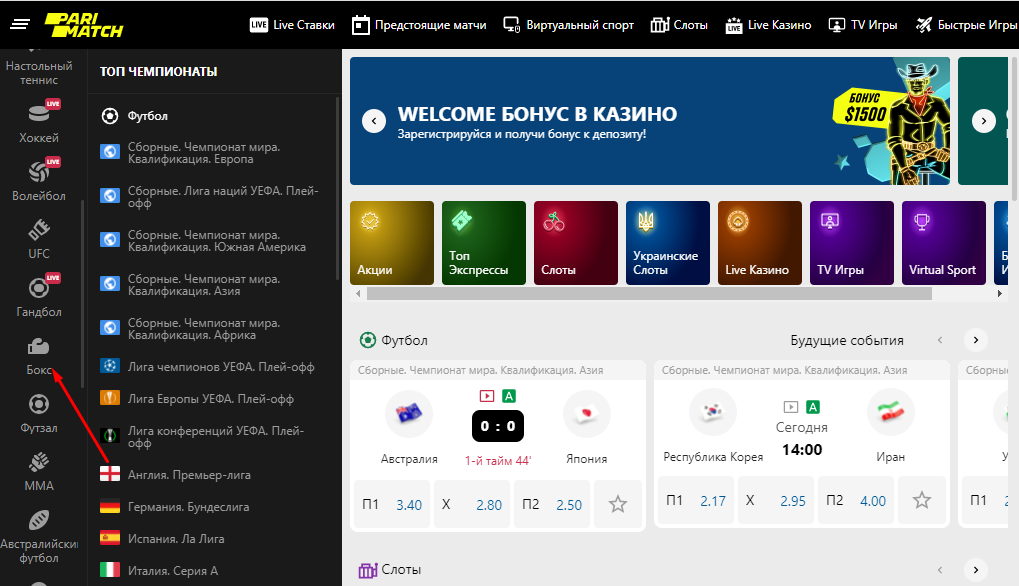Favorite the Австралия-Япония match star
The height and width of the screenshot is (586, 1019).
(x=618, y=504)
